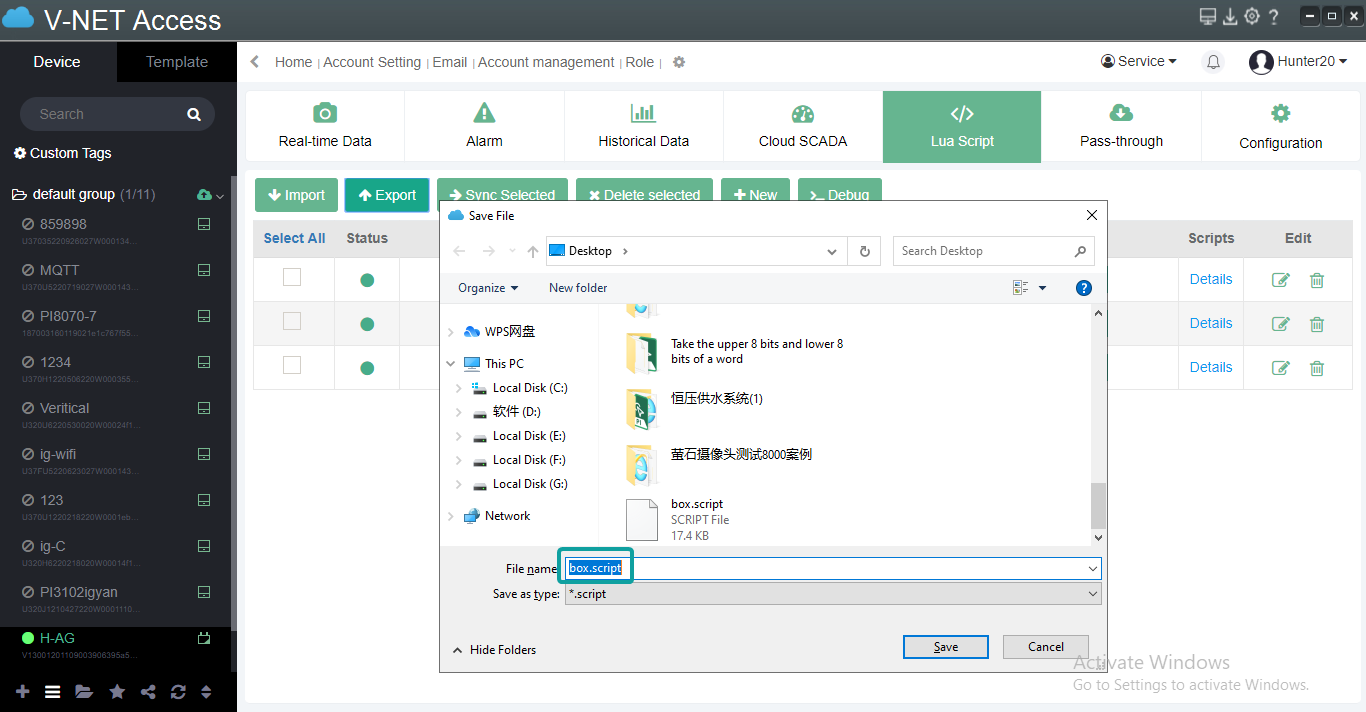View Historical Data charts
Screen dimensions: 1366x712
coord(643,112)
